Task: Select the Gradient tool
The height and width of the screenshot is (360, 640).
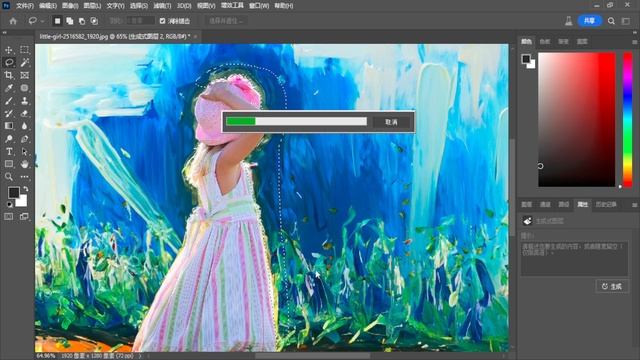Action: [x=9, y=126]
